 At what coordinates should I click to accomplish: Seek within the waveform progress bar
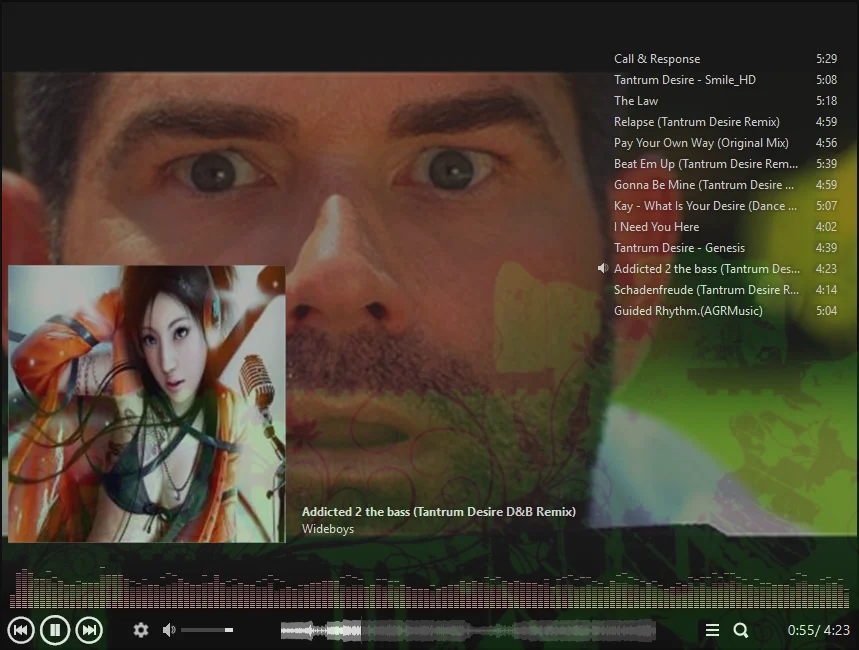(468, 631)
